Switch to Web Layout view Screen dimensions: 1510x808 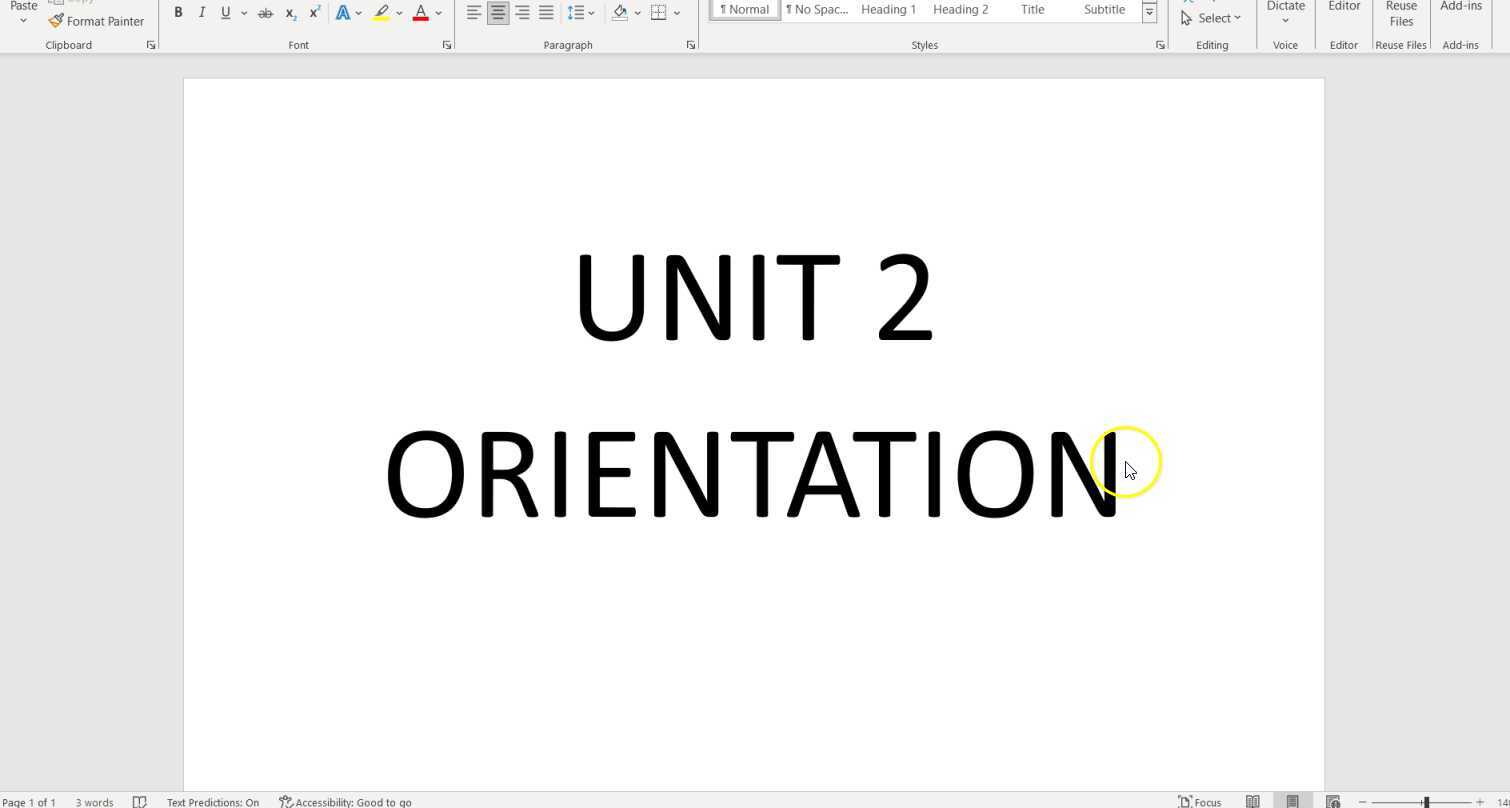(x=1332, y=801)
